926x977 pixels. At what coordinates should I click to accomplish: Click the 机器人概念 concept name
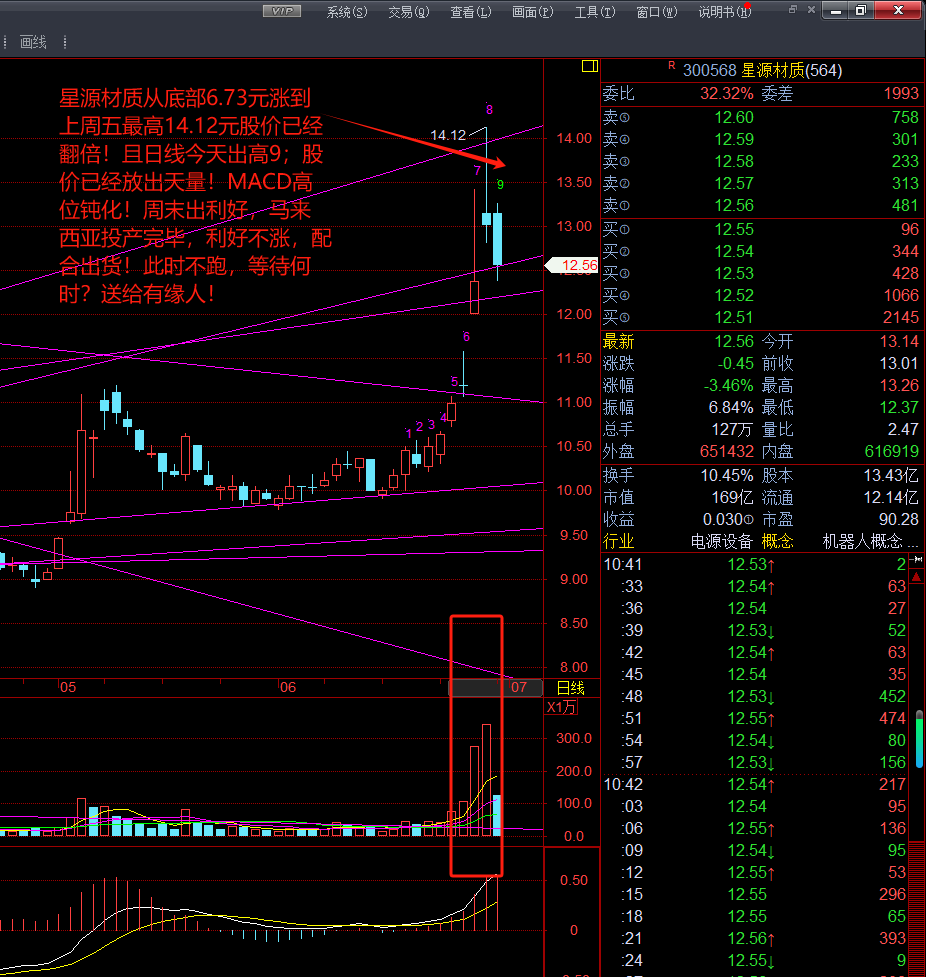[862, 541]
